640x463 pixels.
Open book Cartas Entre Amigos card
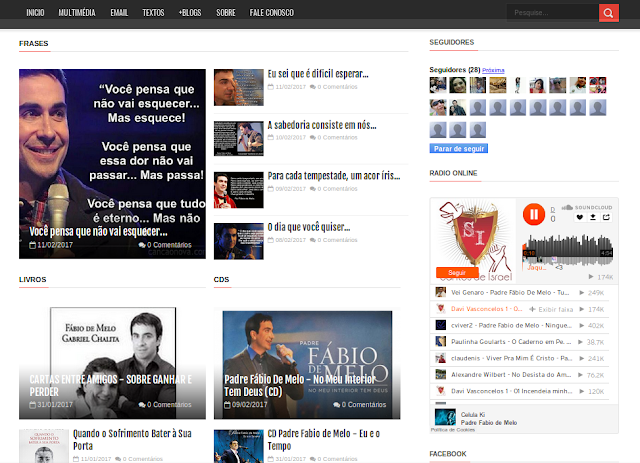point(112,363)
